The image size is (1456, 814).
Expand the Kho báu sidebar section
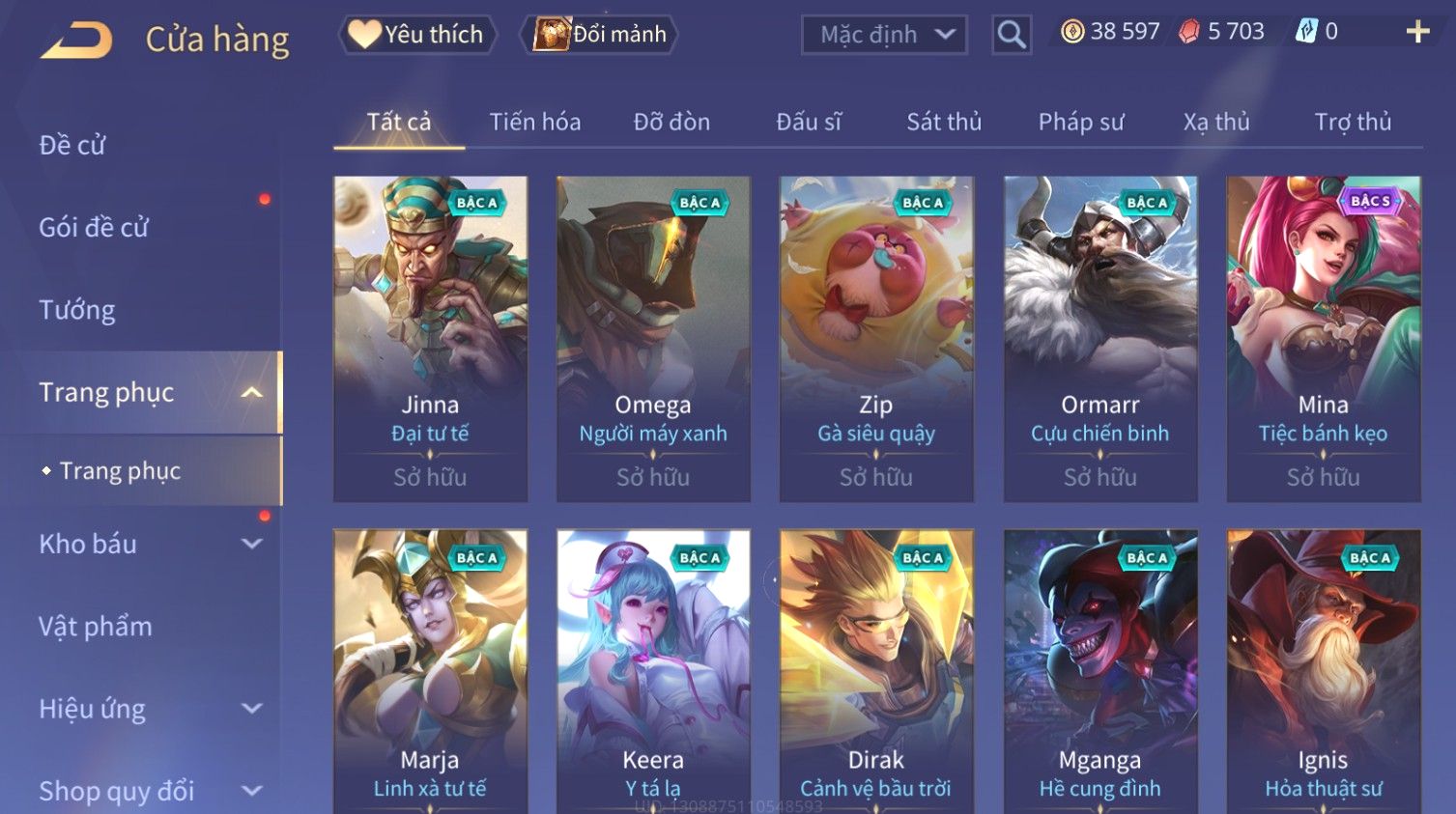[x=251, y=544]
